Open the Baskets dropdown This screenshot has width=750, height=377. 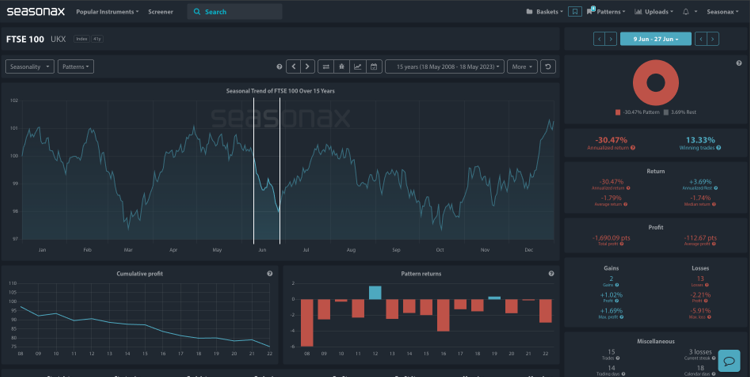tap(544, 11)
